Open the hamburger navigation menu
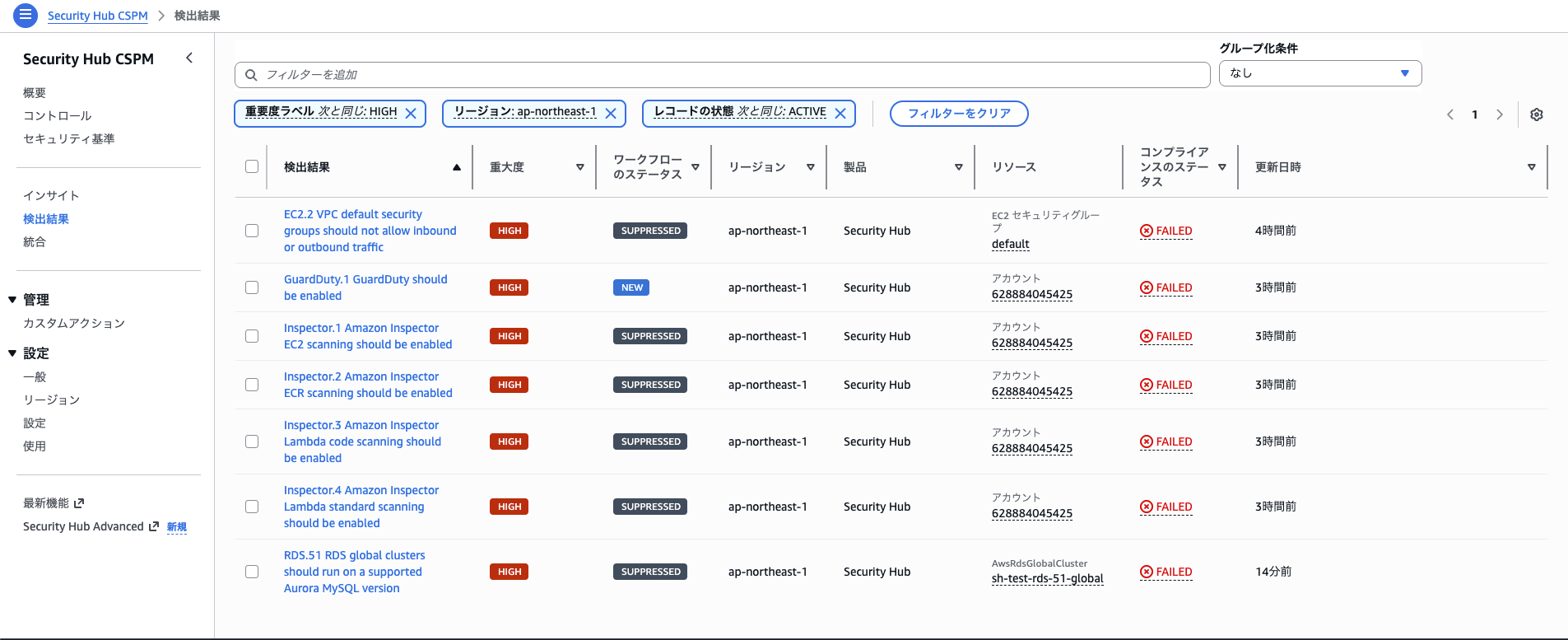The image size is (1568, 640). click(26, 15)
